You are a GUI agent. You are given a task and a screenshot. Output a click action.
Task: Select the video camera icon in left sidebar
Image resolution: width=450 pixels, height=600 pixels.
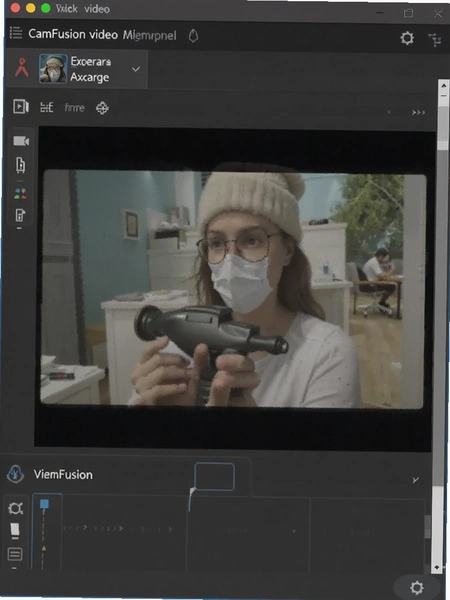click(21, 141)
